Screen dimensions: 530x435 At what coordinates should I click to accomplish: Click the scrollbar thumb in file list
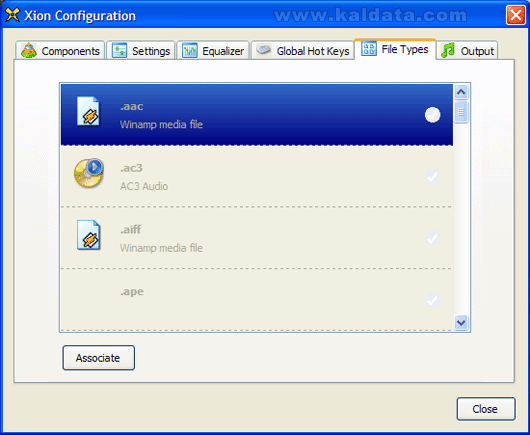tap(461, 112)
